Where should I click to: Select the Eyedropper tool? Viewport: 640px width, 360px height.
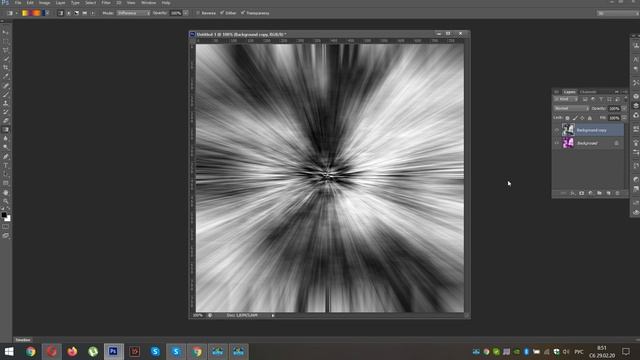(x=5, y=76)
